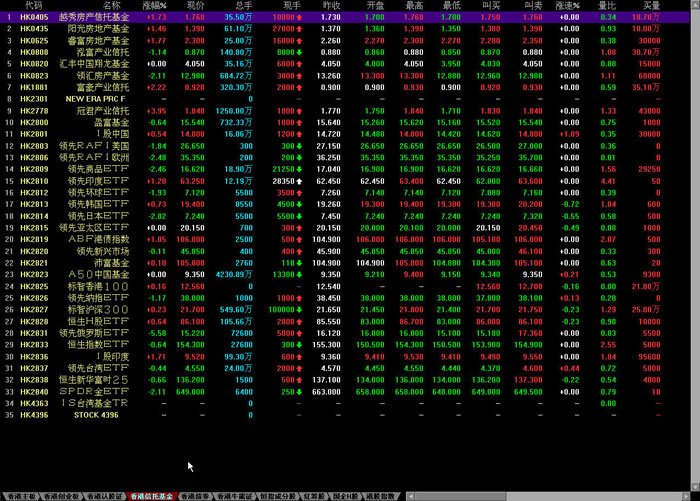Click the green down arrow in HK2823 row
700x501 pixels.
tap(301, 273)
